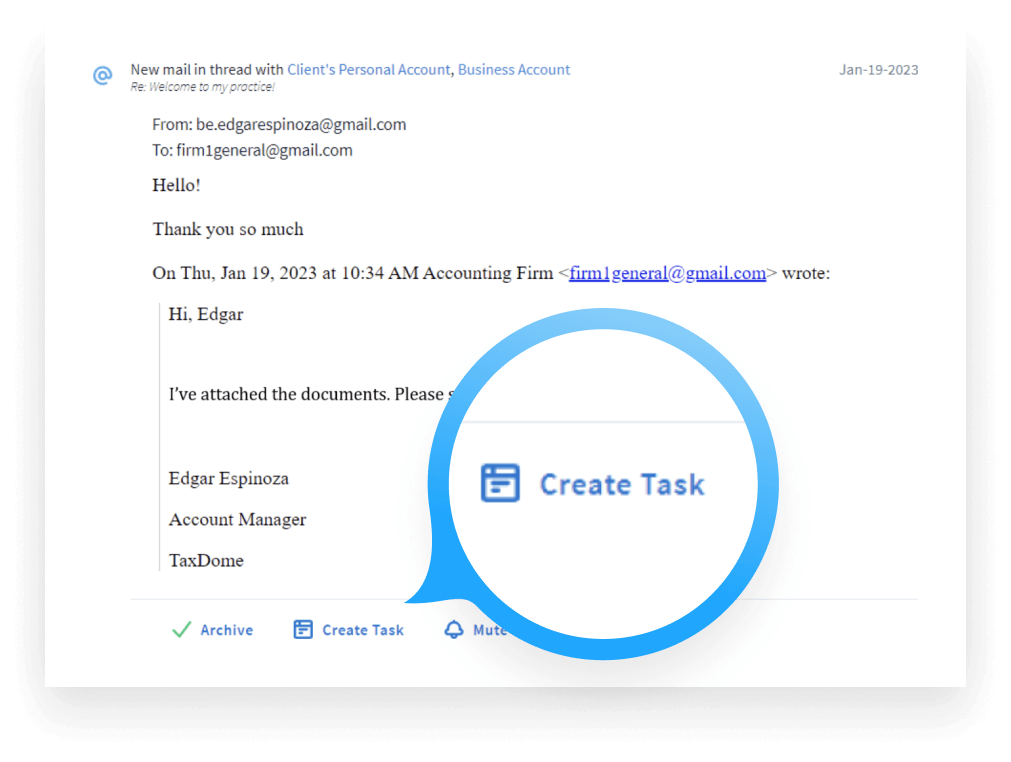Click Create Task at the bottom toolbar
This screenshot has width=1011, height=762.
(348, 630)
